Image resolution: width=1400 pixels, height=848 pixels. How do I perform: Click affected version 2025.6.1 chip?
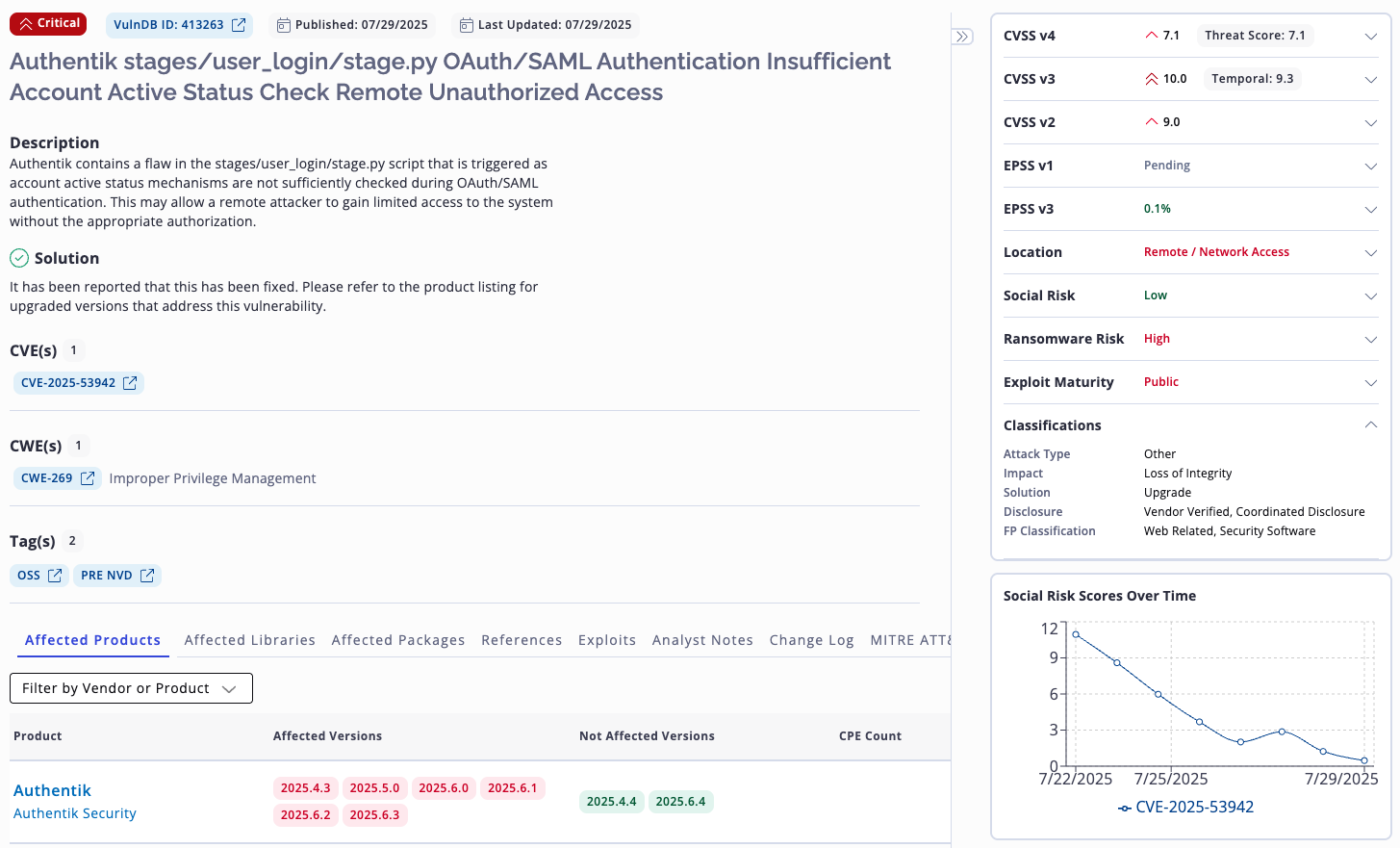(x=513, y=788)
